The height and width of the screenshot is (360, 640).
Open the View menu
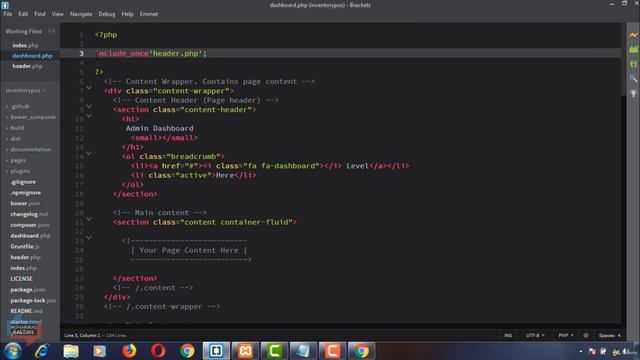pos(57,14)
